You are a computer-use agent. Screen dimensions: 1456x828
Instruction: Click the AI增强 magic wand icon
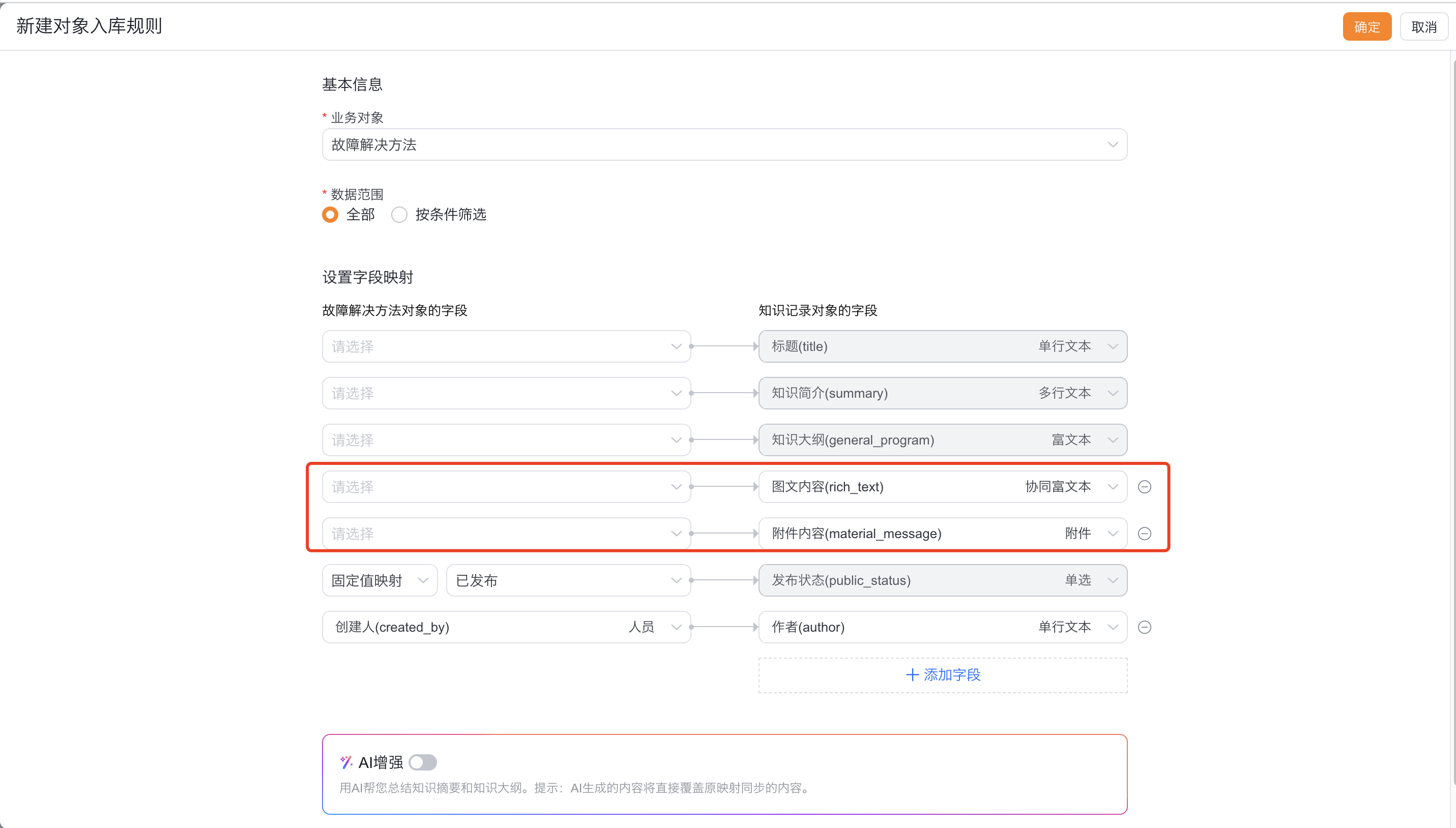click(346, 762)
